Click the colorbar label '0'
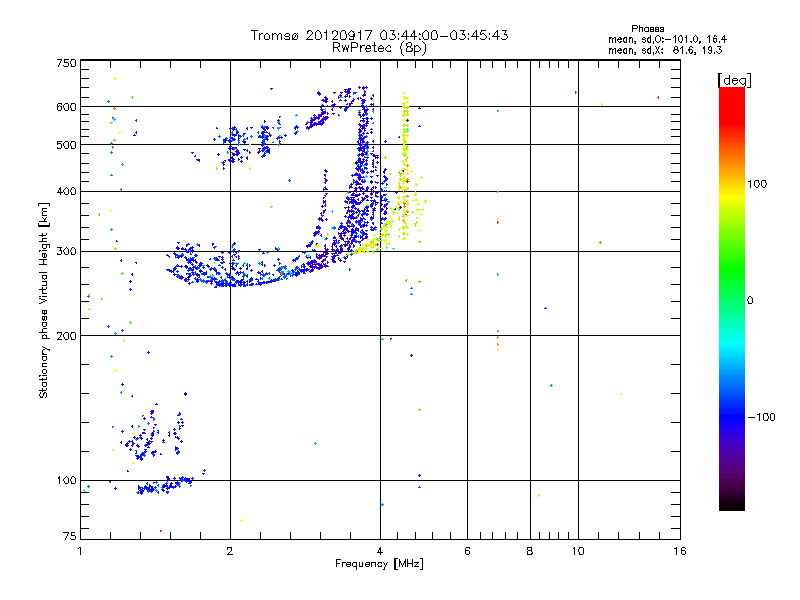This screenshot has height=600, width=800. (750, 301)
